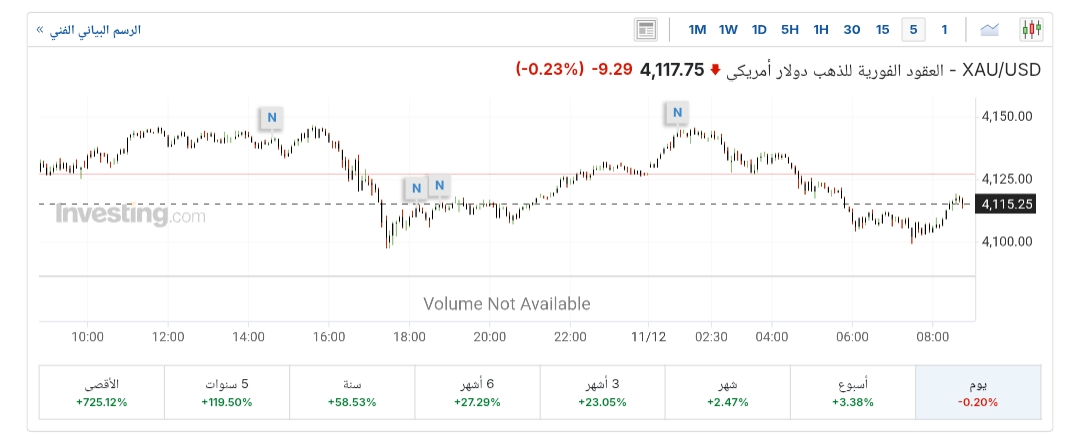Click the XAU/USD instrument title
1080x434 pixels.
[x=1002, y=70]
